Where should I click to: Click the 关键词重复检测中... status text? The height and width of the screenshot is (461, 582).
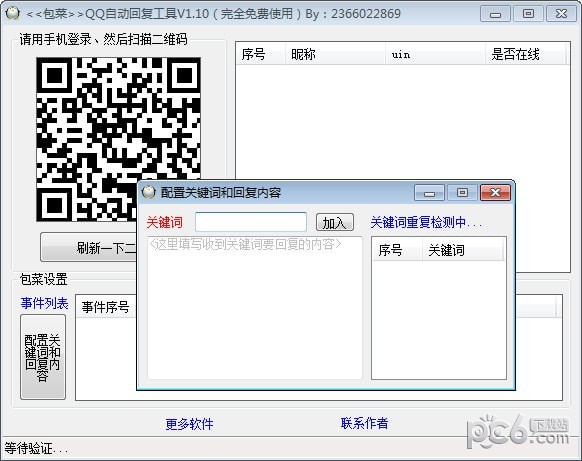[x=426, y=222]
